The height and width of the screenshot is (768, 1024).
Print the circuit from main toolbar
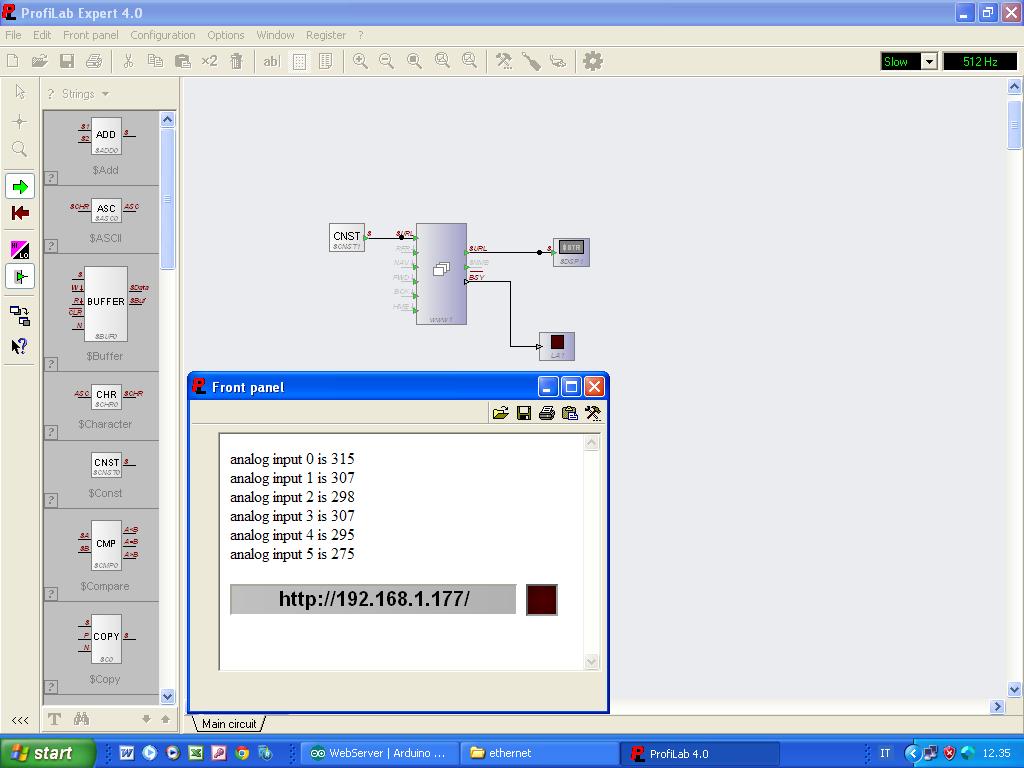click(94, 61)
